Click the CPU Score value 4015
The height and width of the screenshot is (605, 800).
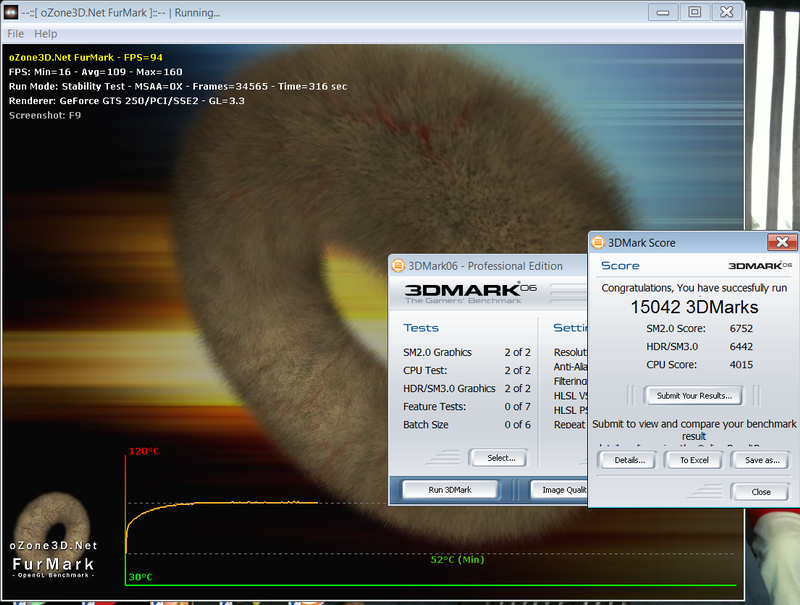[741, 365]
